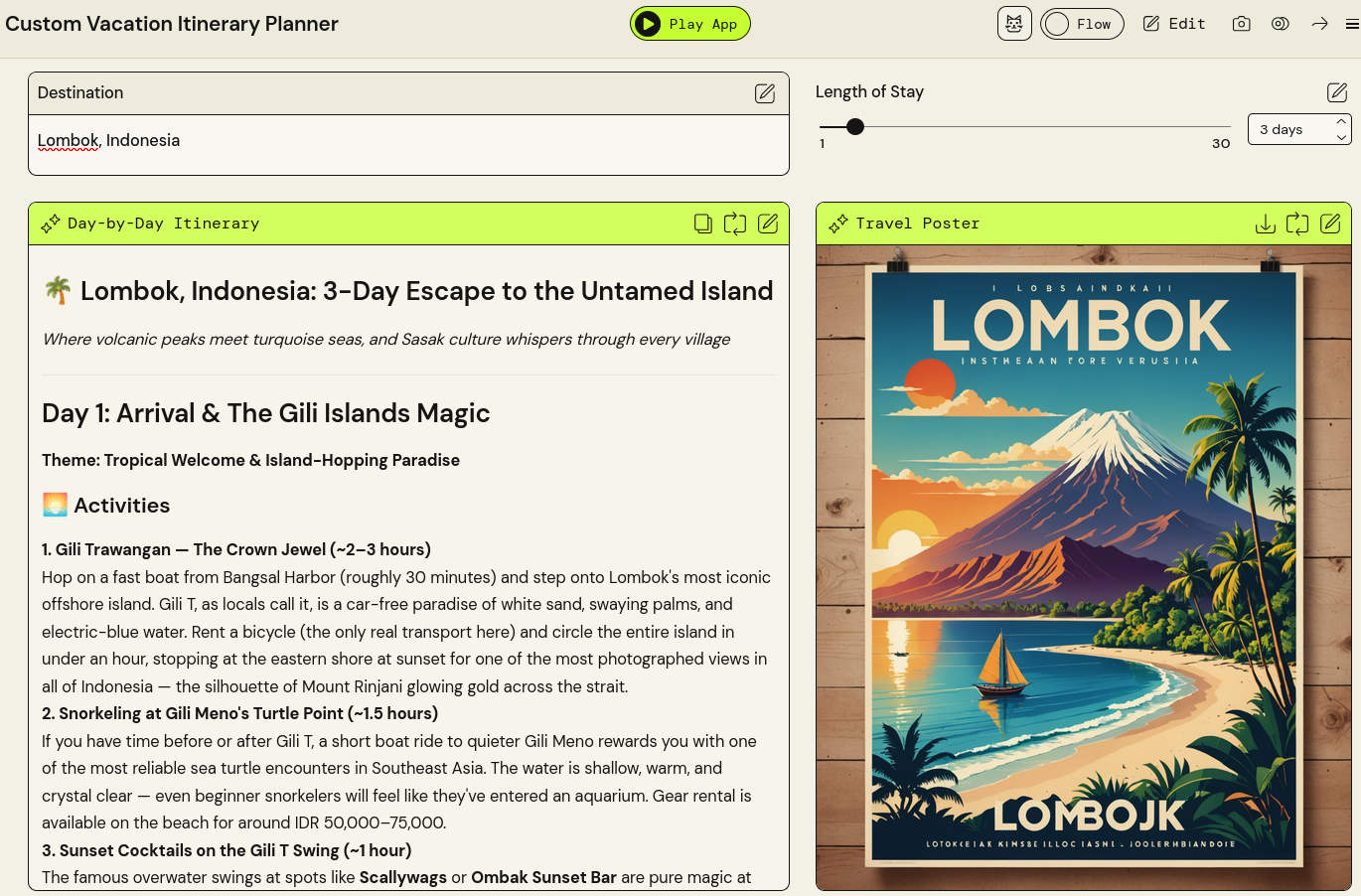Download the Travel Poster image
This screenshot has height=896, width=1361.
pos(1266,224)
